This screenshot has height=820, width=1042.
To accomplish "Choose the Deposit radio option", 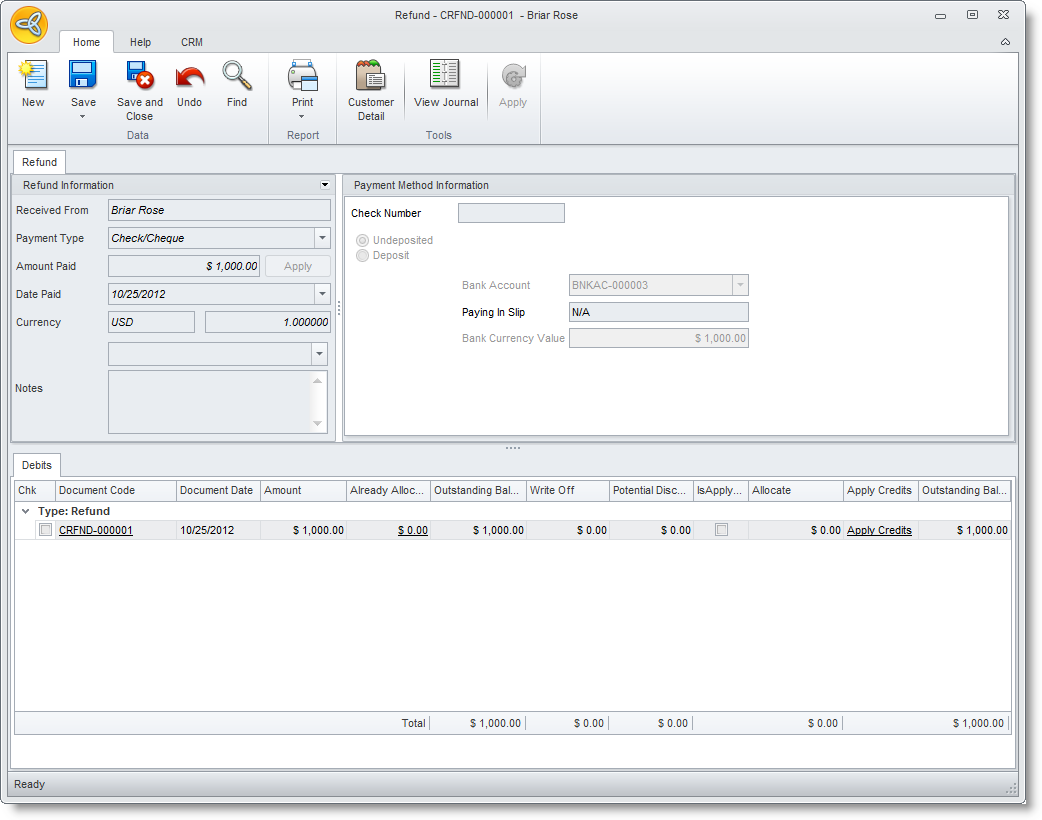I will [x=363, y=255].
